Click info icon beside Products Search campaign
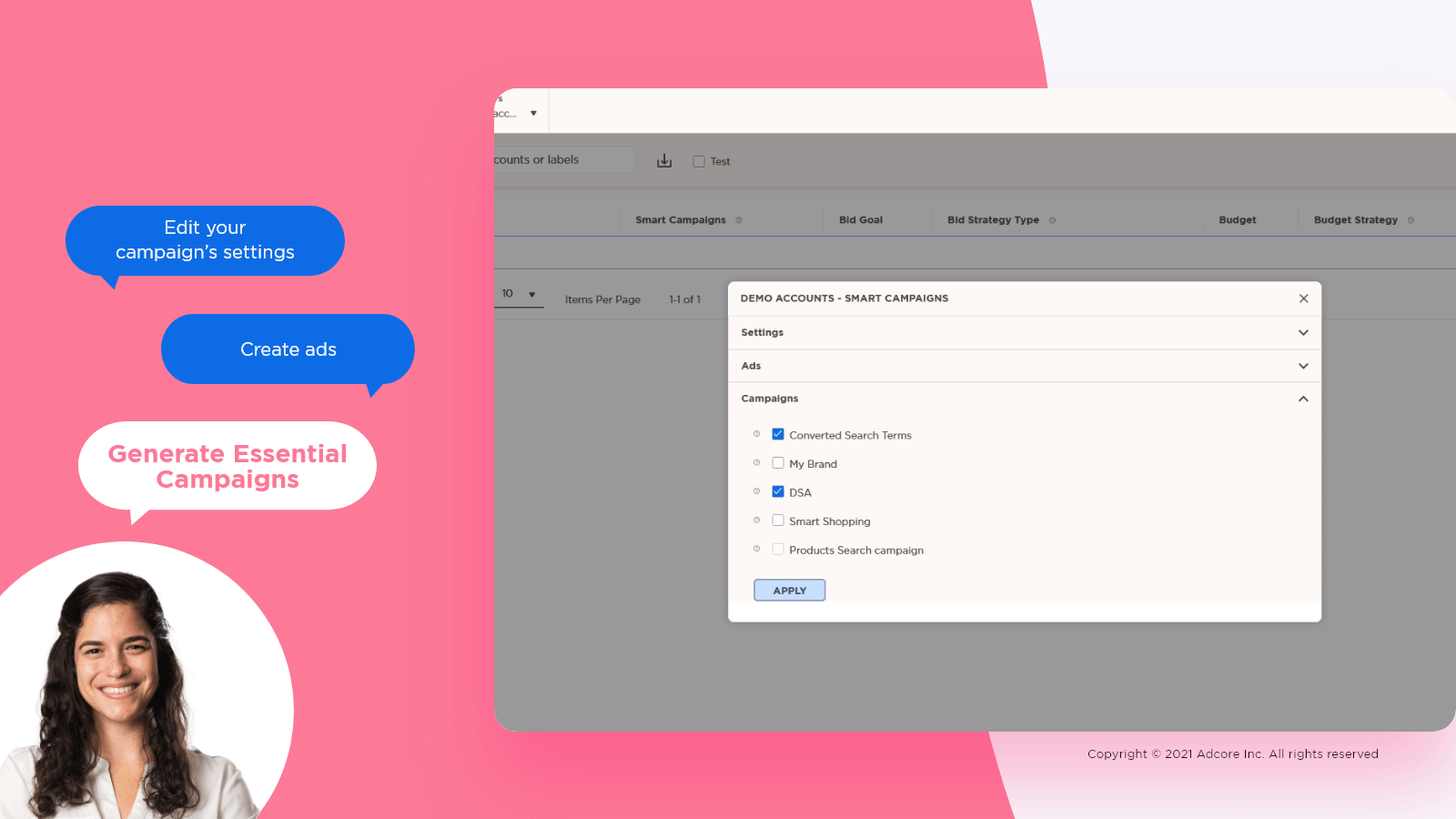The height and width of the screenshot is (819, 1456). (756, 549)
